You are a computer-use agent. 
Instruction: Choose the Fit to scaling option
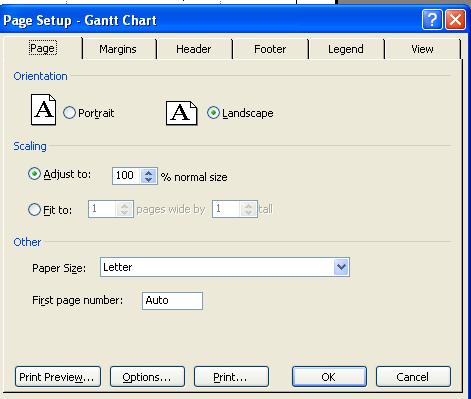click(34, 210)
